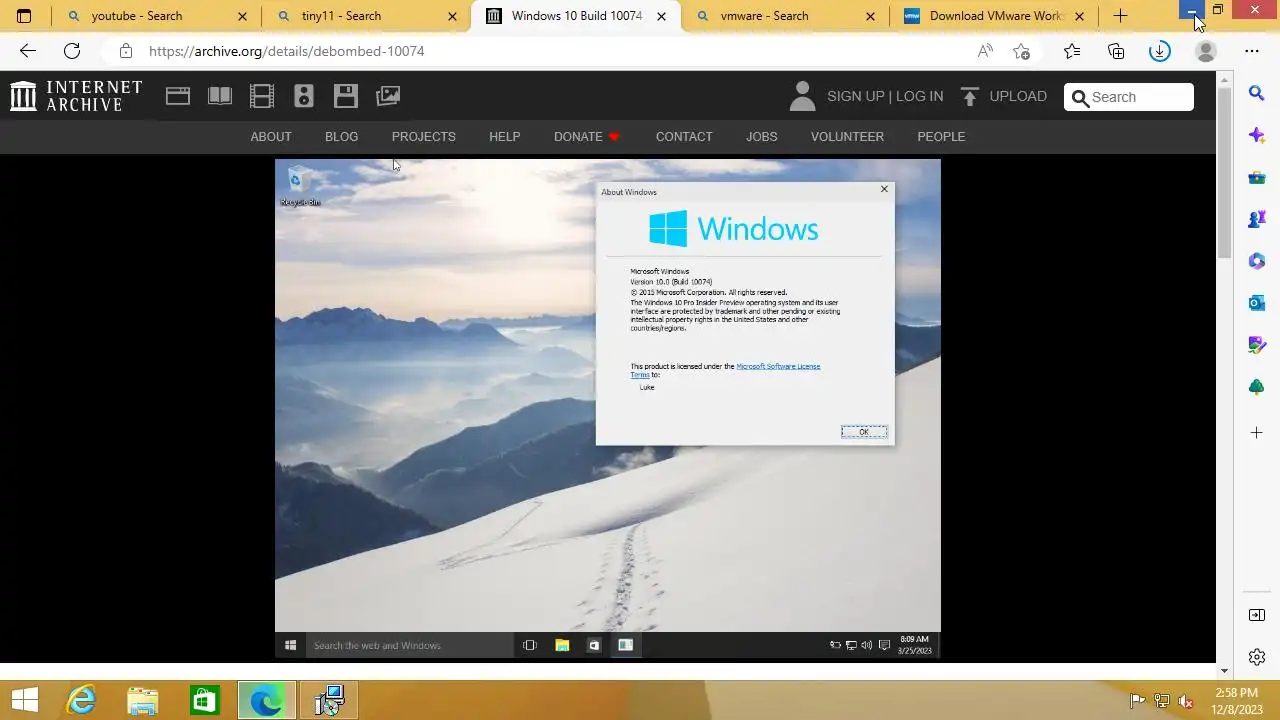Click the taskbar clock showing 2:58 PM
1280x720 pixels.
point(1236,700)
